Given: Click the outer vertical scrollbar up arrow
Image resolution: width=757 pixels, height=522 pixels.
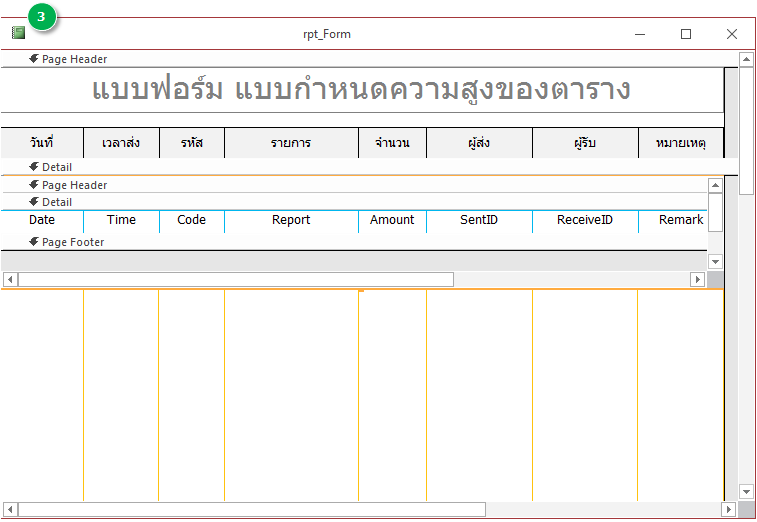Looking at the screenshot, I should click(x=745, y=59).
